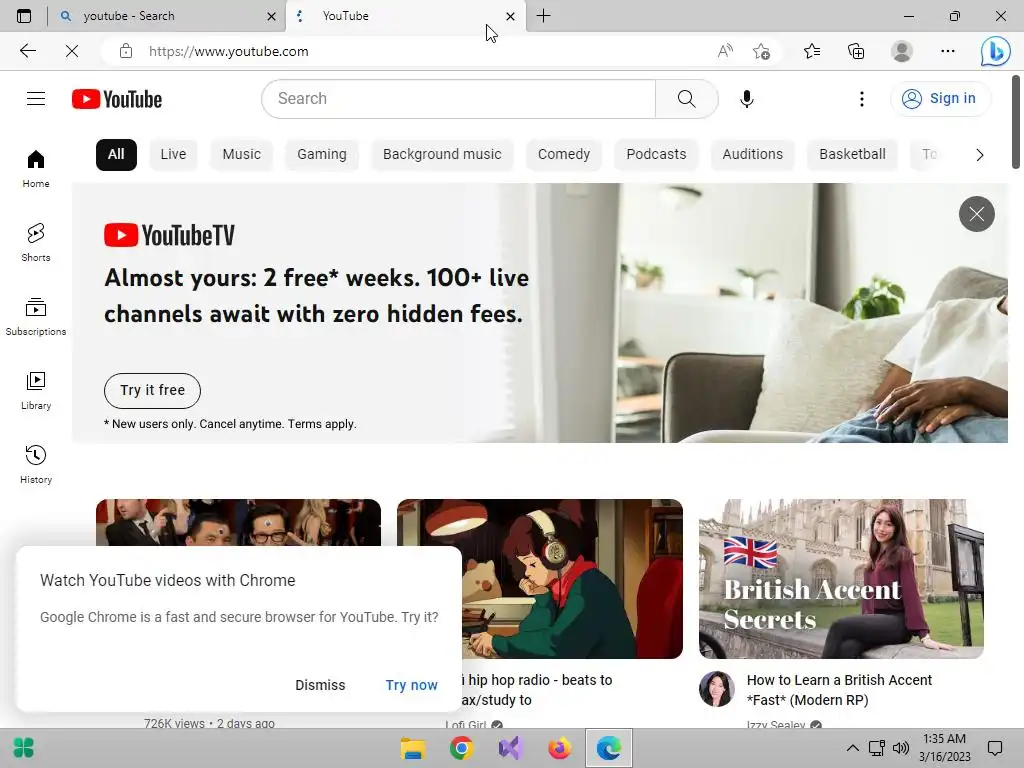Launch Google Chrome from taskbar

coord(462,748)
